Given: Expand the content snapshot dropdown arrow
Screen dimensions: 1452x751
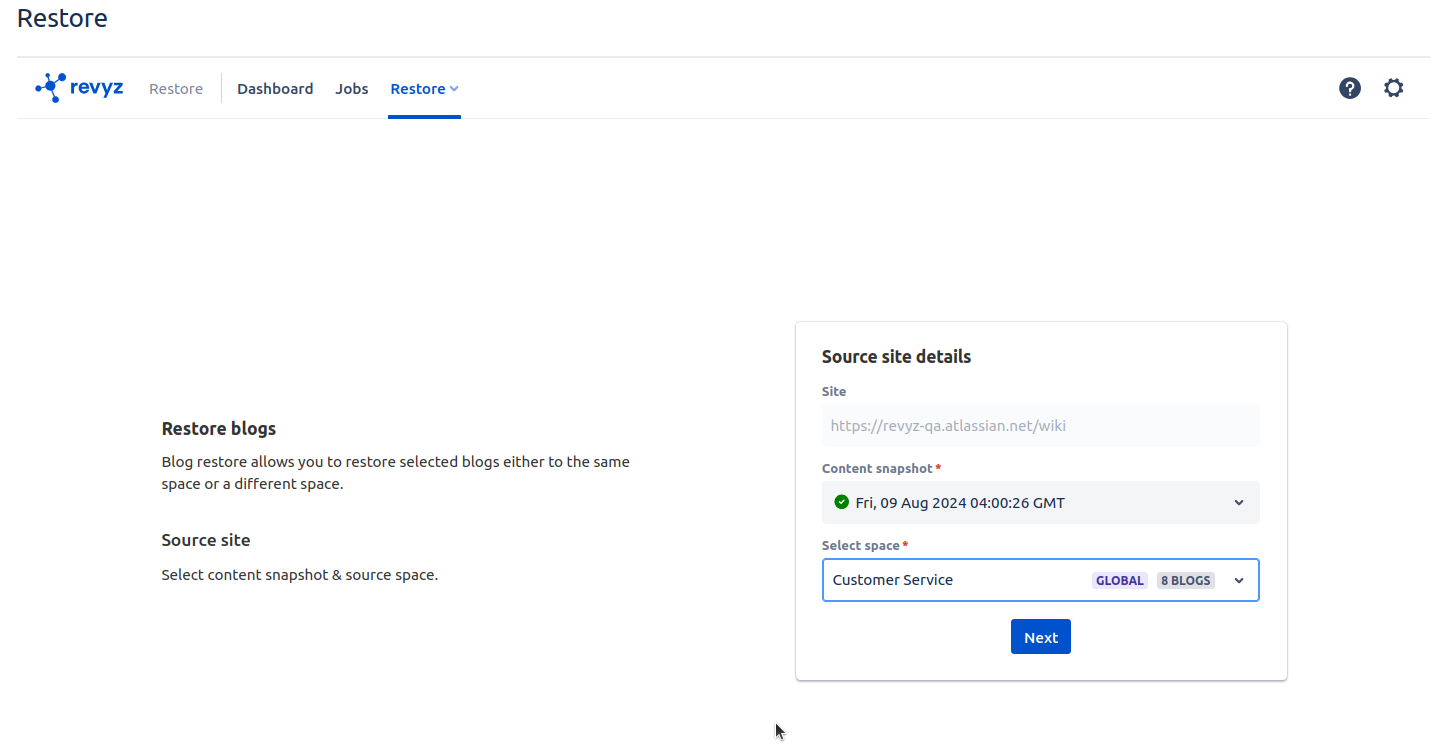Looking at the screenshot, I should (1239, 502).
